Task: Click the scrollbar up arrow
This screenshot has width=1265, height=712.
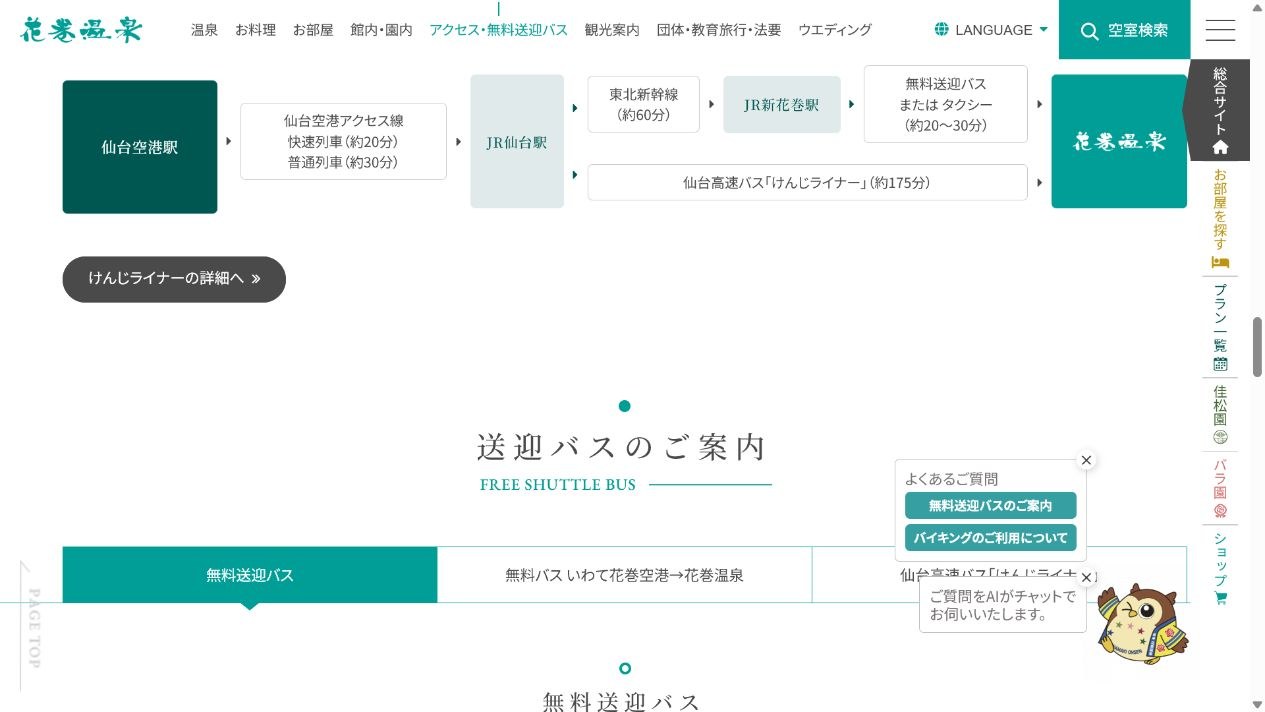Action: (x=1257, y=7)
